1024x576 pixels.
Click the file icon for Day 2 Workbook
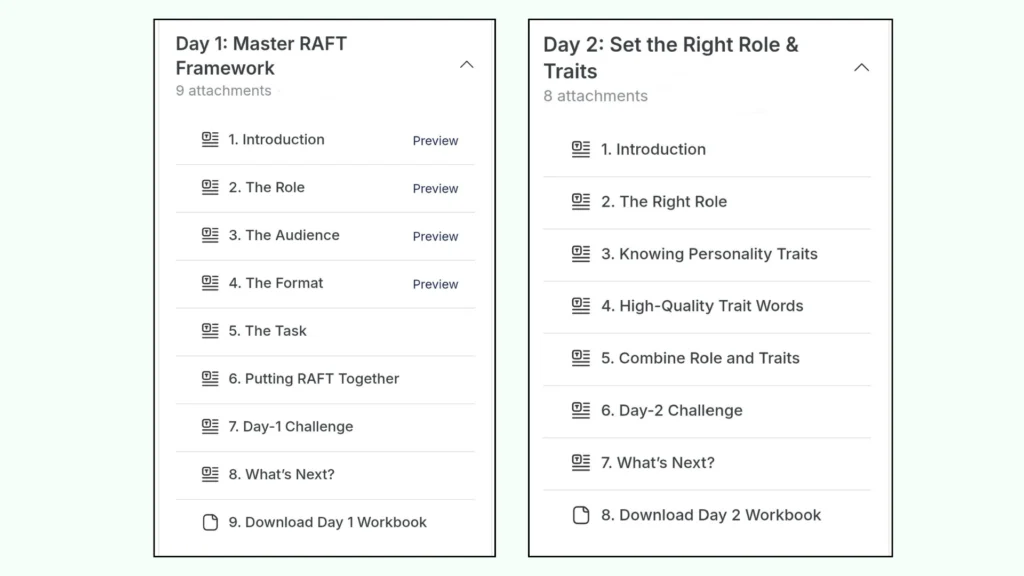(581, 515)
